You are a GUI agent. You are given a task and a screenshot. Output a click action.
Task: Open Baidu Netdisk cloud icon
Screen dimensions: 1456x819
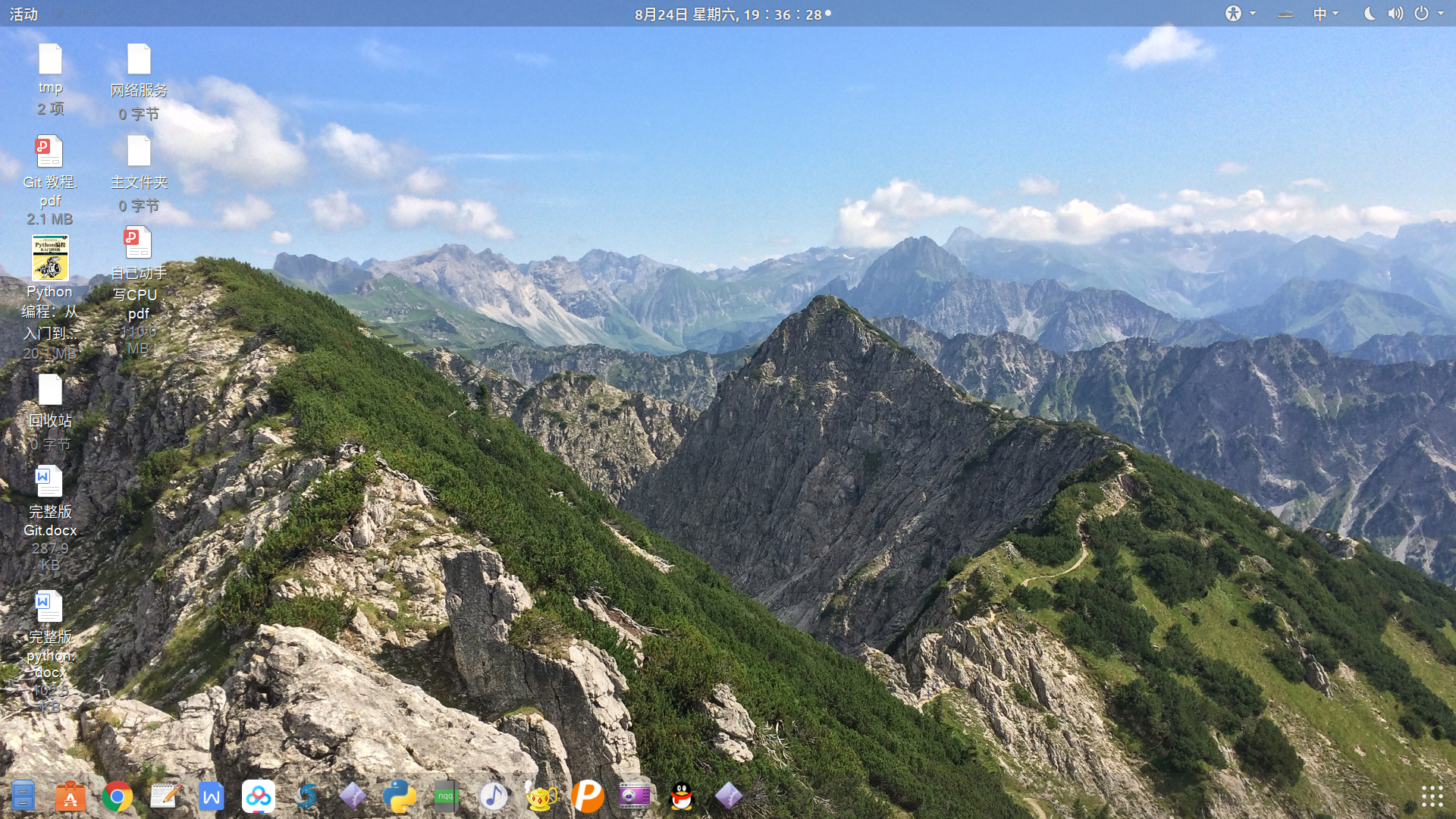[x=259, y=796]
